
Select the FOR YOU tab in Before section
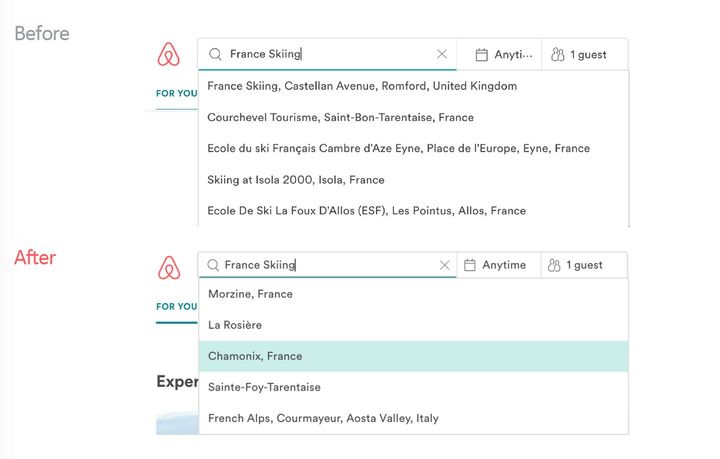click(176, 94)
